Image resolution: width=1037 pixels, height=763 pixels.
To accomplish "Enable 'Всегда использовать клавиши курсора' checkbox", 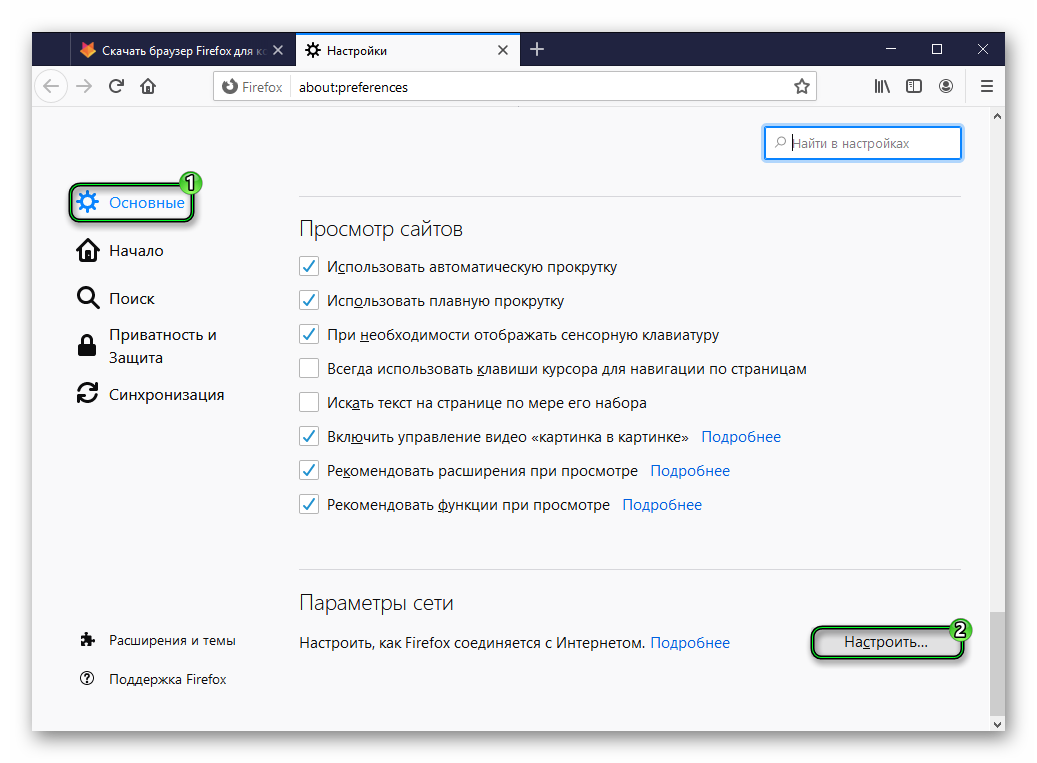I will (309, 368).
